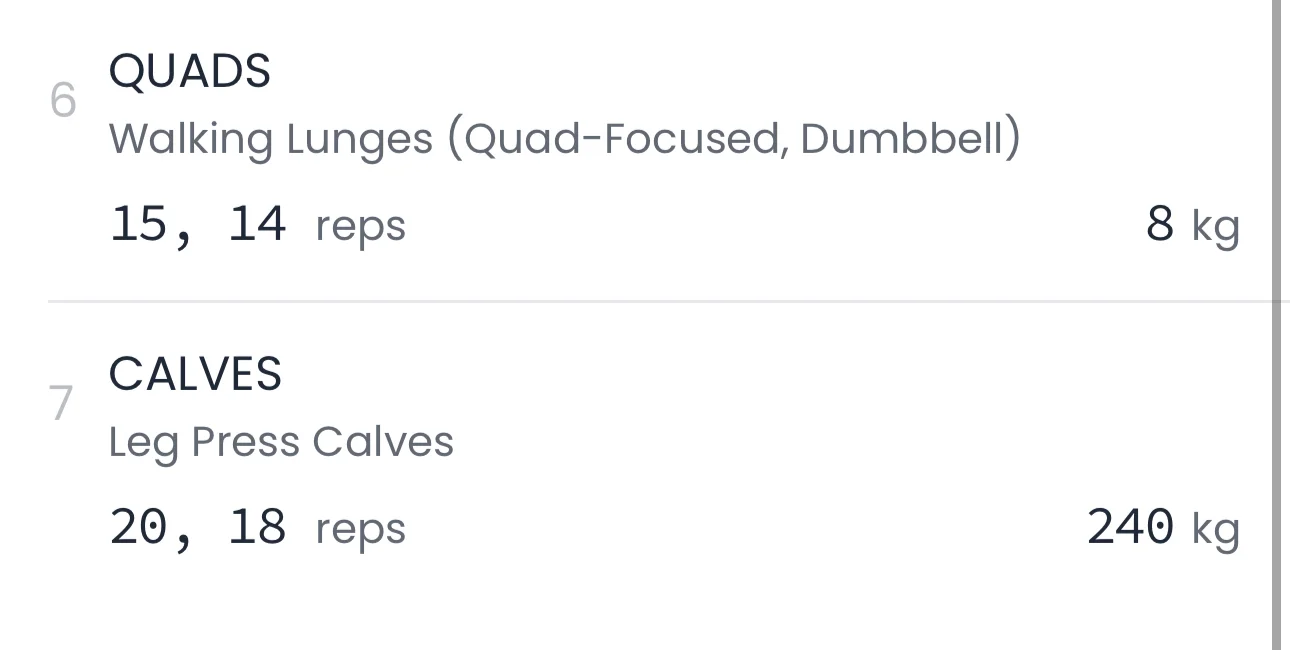Click the 14 rep count for Walking Lunges

pyautogui.click(x=257, y=223)
